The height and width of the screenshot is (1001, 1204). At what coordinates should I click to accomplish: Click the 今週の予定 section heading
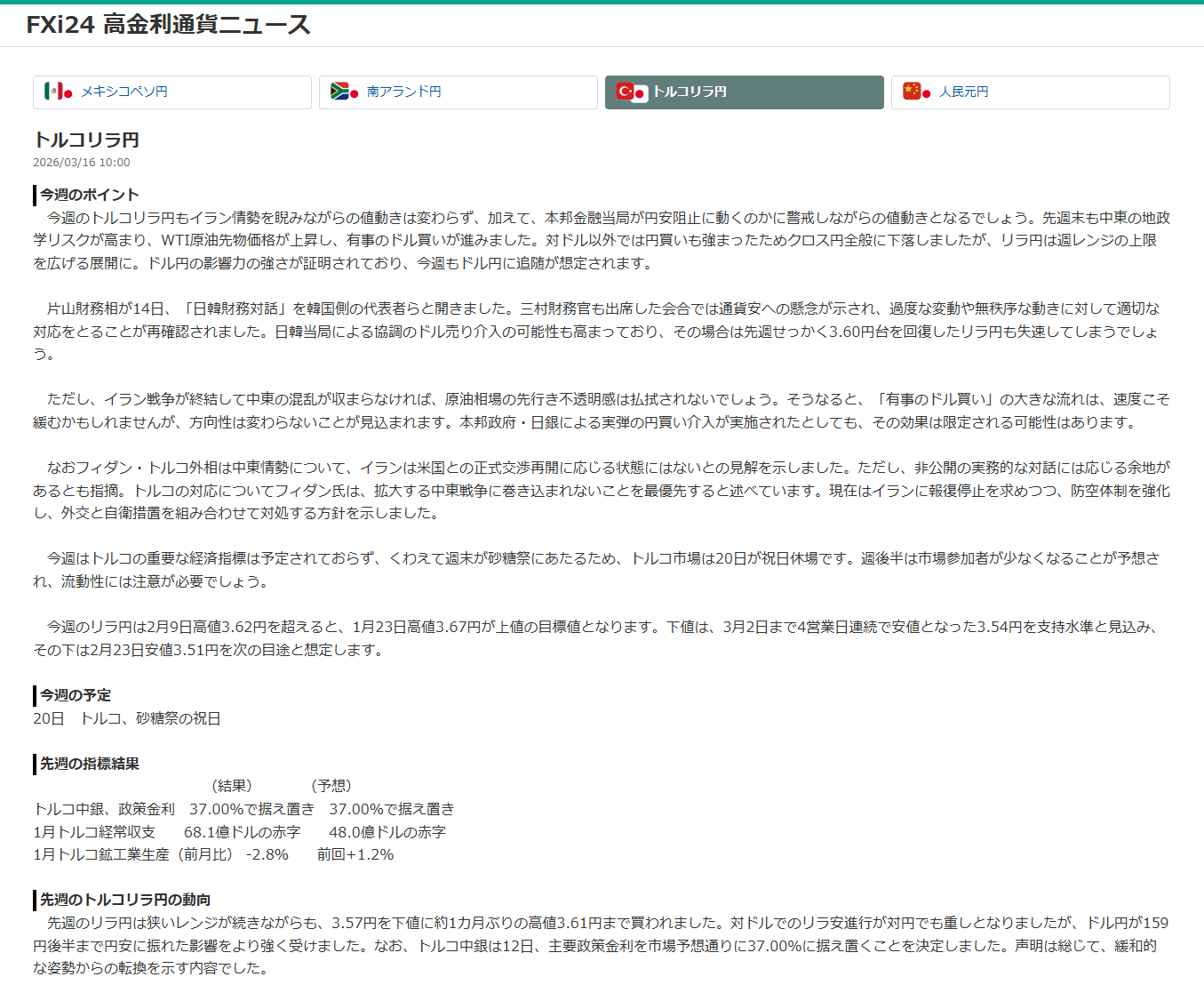point(76,695)
